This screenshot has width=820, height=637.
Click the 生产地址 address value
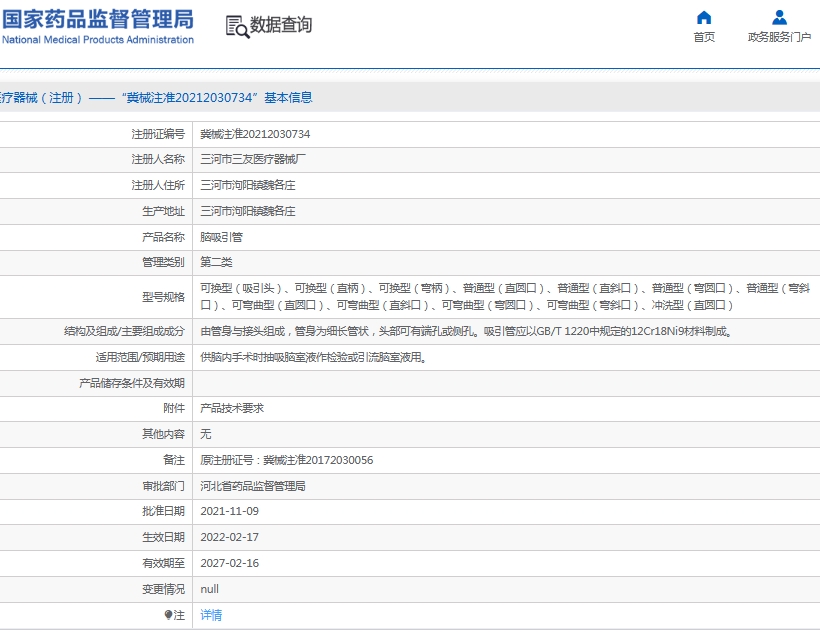pyautogui.click(x=248, y=211)
